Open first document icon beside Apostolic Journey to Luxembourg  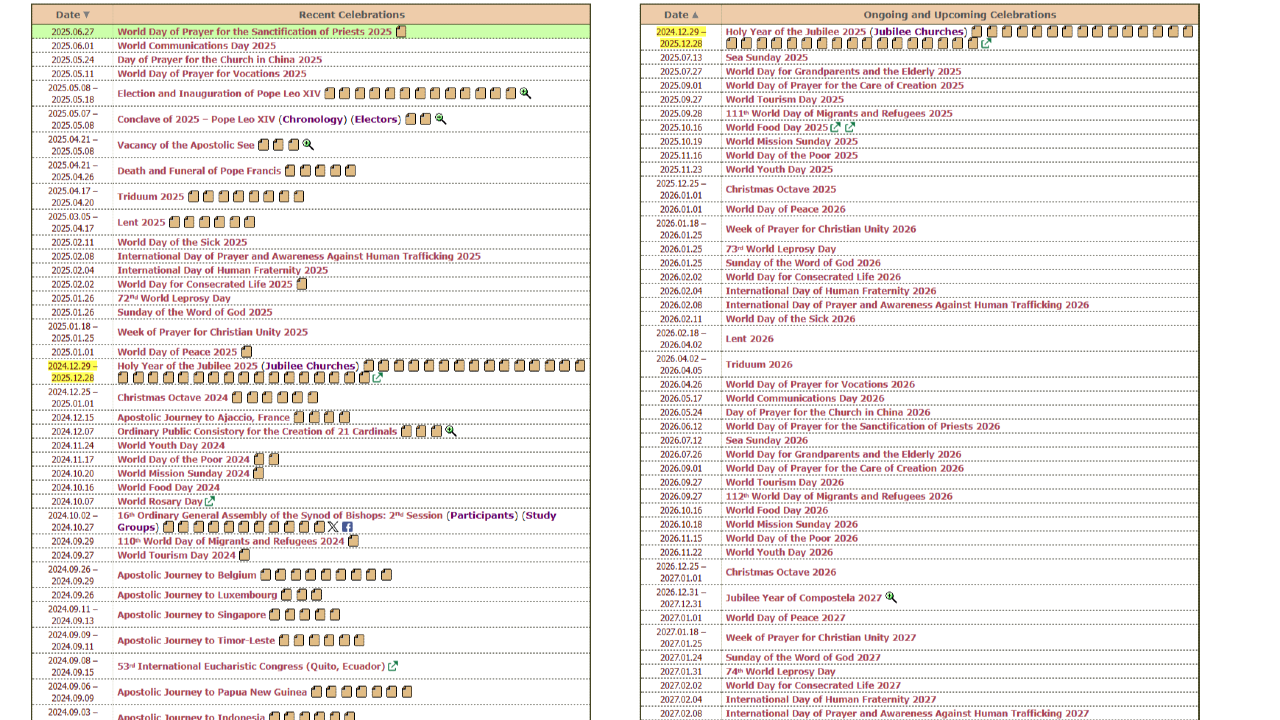(x=287, y=596)
